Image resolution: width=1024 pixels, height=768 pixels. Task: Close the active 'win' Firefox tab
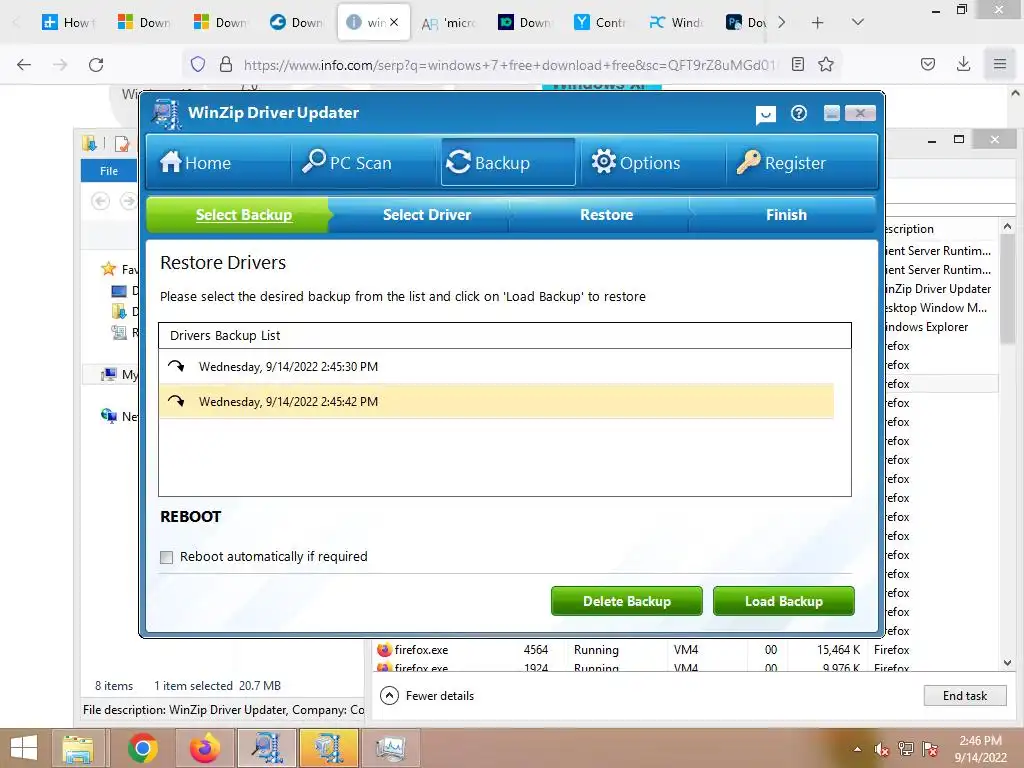pos(394,22)
